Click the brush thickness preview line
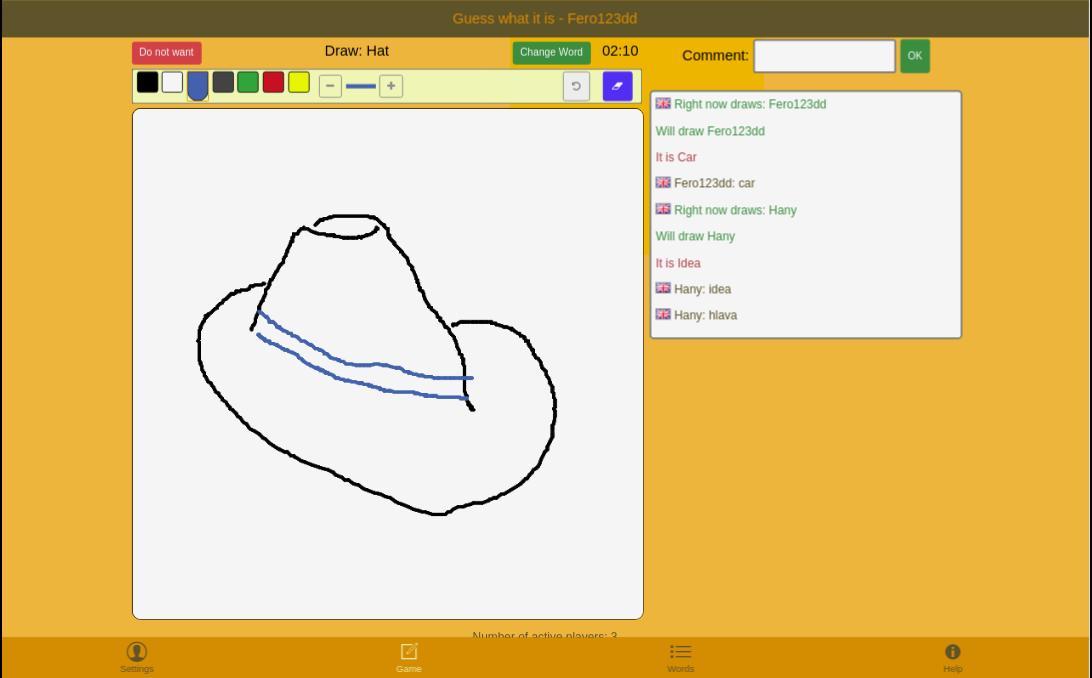1092x678 pixels. pos(361,86)
